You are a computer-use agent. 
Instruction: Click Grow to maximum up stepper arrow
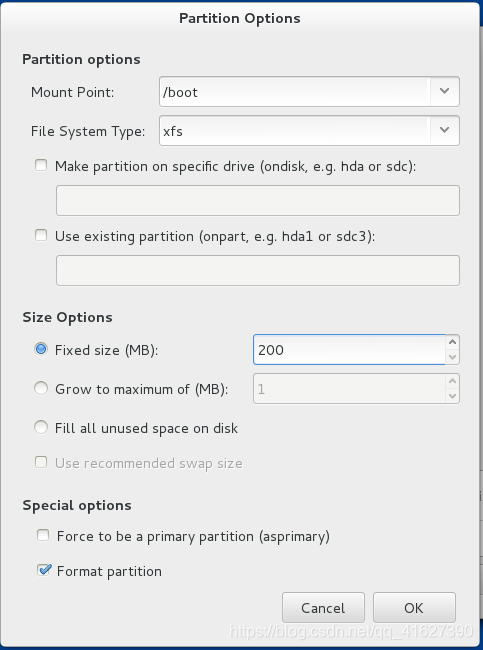click(x=452, y=381)
